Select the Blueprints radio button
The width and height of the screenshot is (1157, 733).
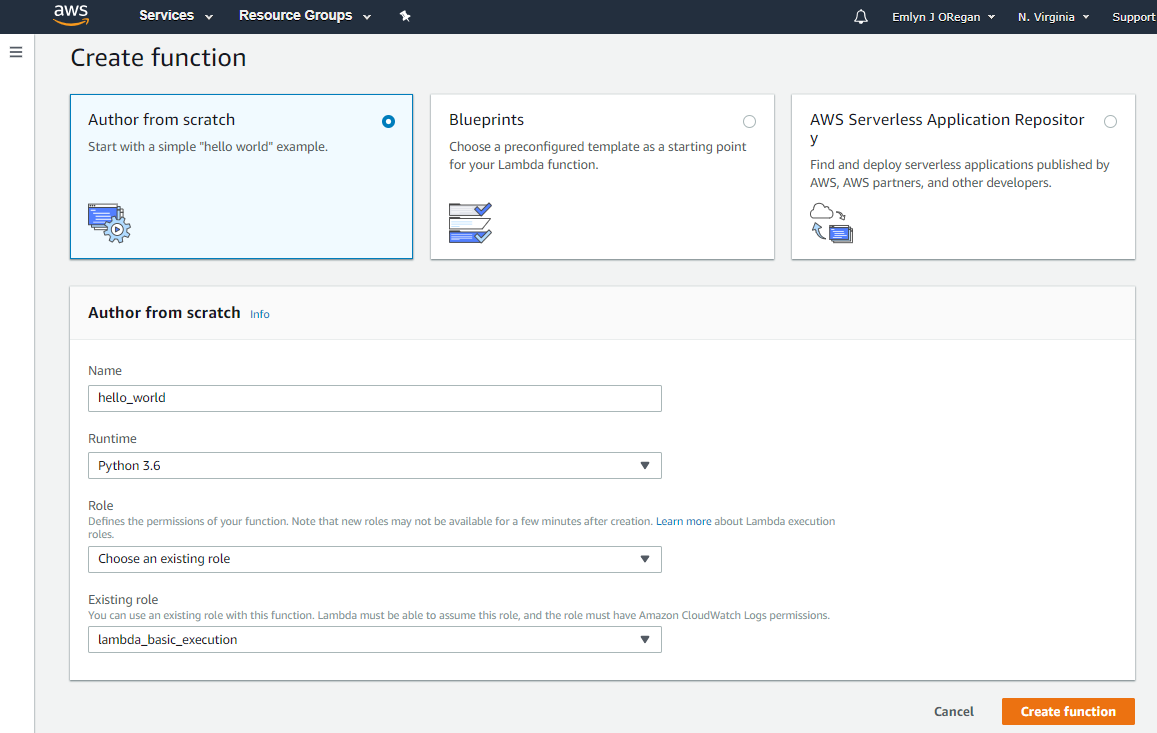[x=749, y=122]
